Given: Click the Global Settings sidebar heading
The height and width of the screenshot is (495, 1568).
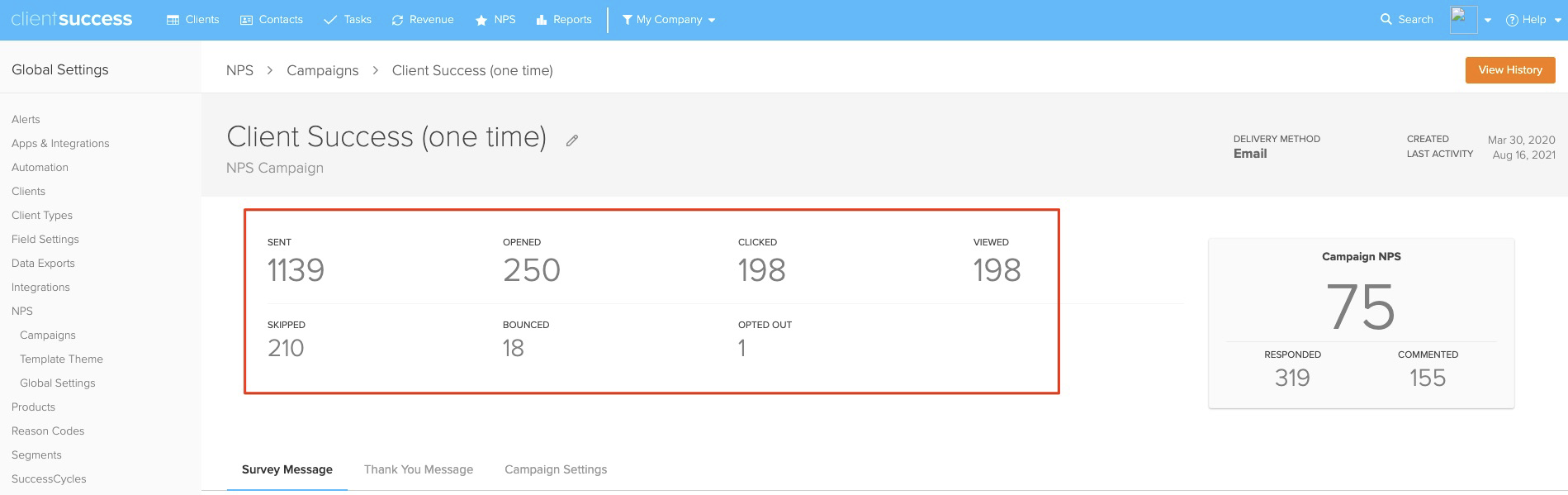Looking at the screenshot, I should (x=60, y=69).
